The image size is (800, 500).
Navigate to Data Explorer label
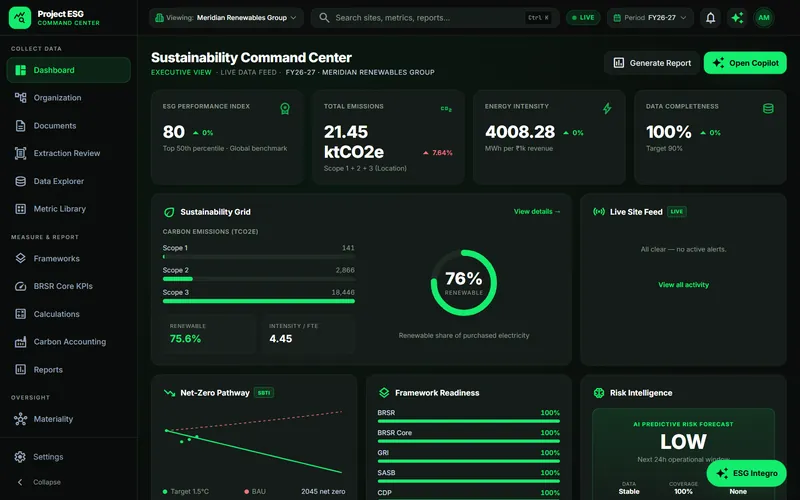click(59, 181)
